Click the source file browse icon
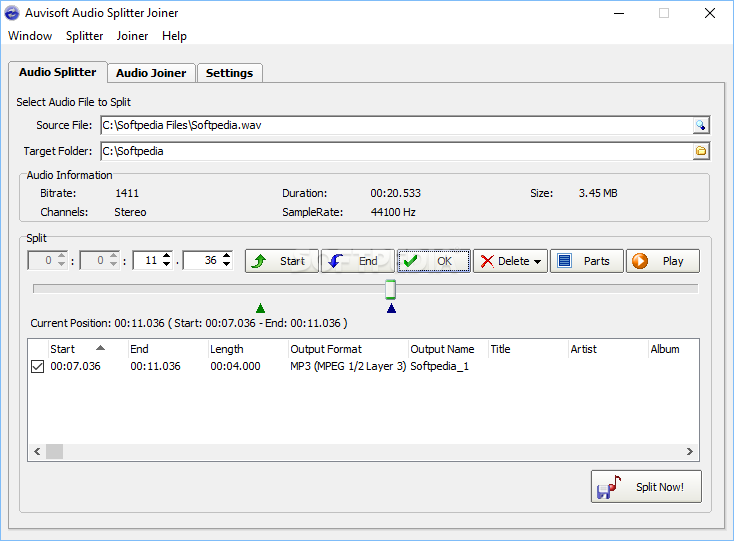The height and width of the screenshot is (541, 734). point(701,125)
